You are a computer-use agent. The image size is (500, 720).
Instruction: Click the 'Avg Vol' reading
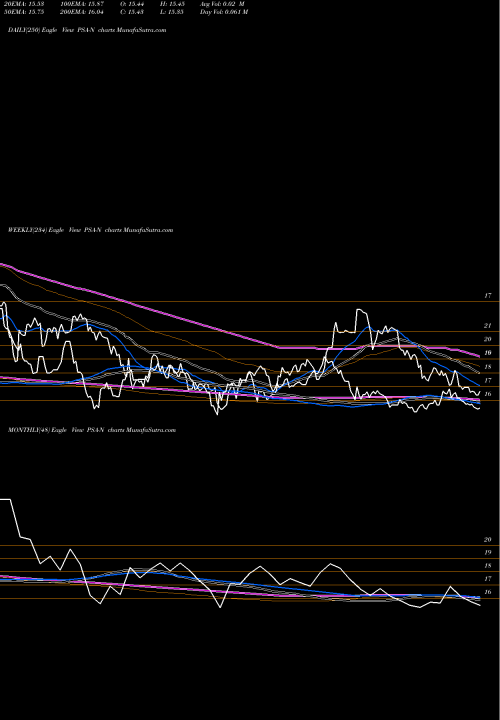coord(222,4)
